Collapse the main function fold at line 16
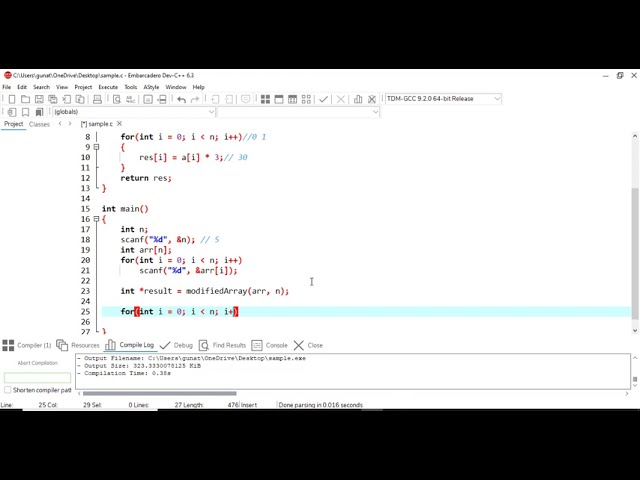 [97, 219]
